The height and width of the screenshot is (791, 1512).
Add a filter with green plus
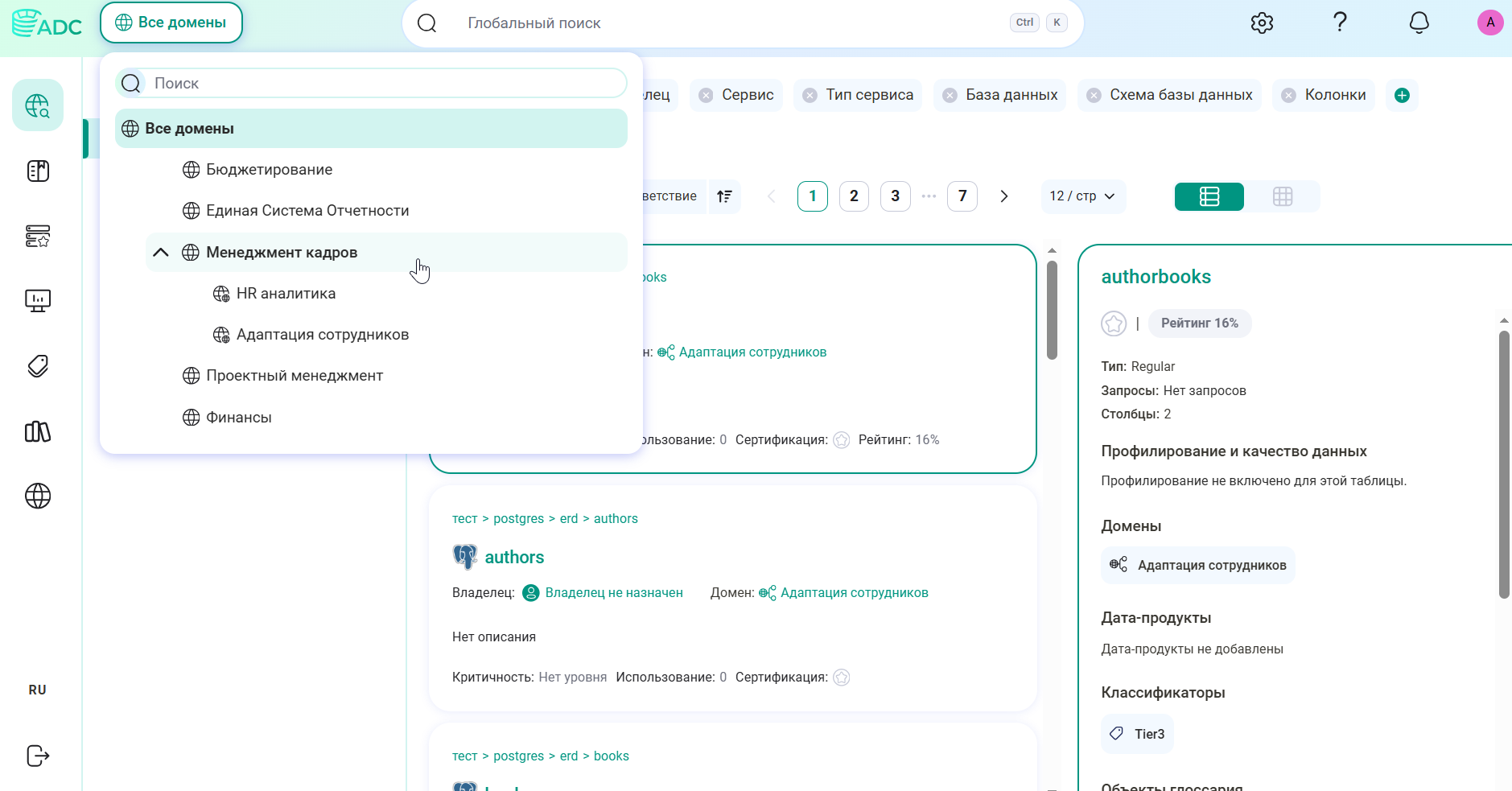pyautogui.click(x=1402, y=95)
